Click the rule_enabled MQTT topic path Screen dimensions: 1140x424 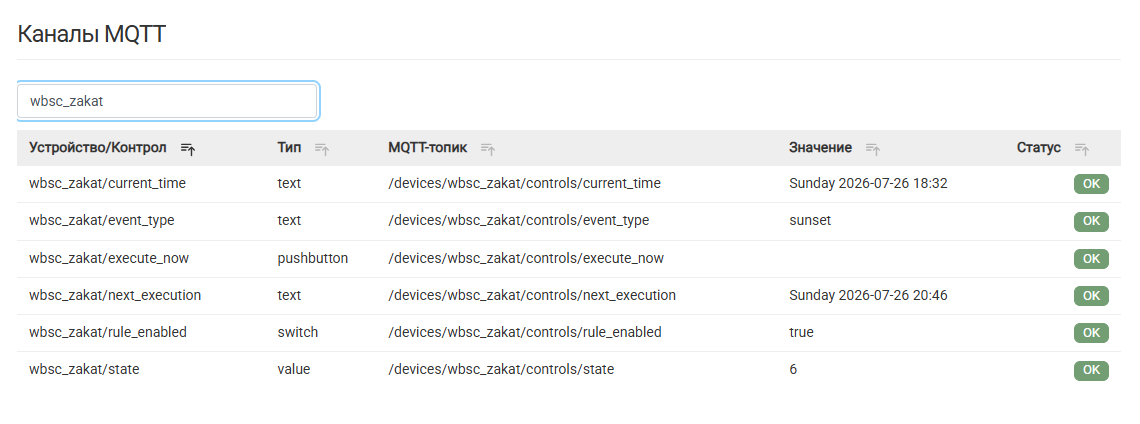pyautogui.click(x=525, y=332)
